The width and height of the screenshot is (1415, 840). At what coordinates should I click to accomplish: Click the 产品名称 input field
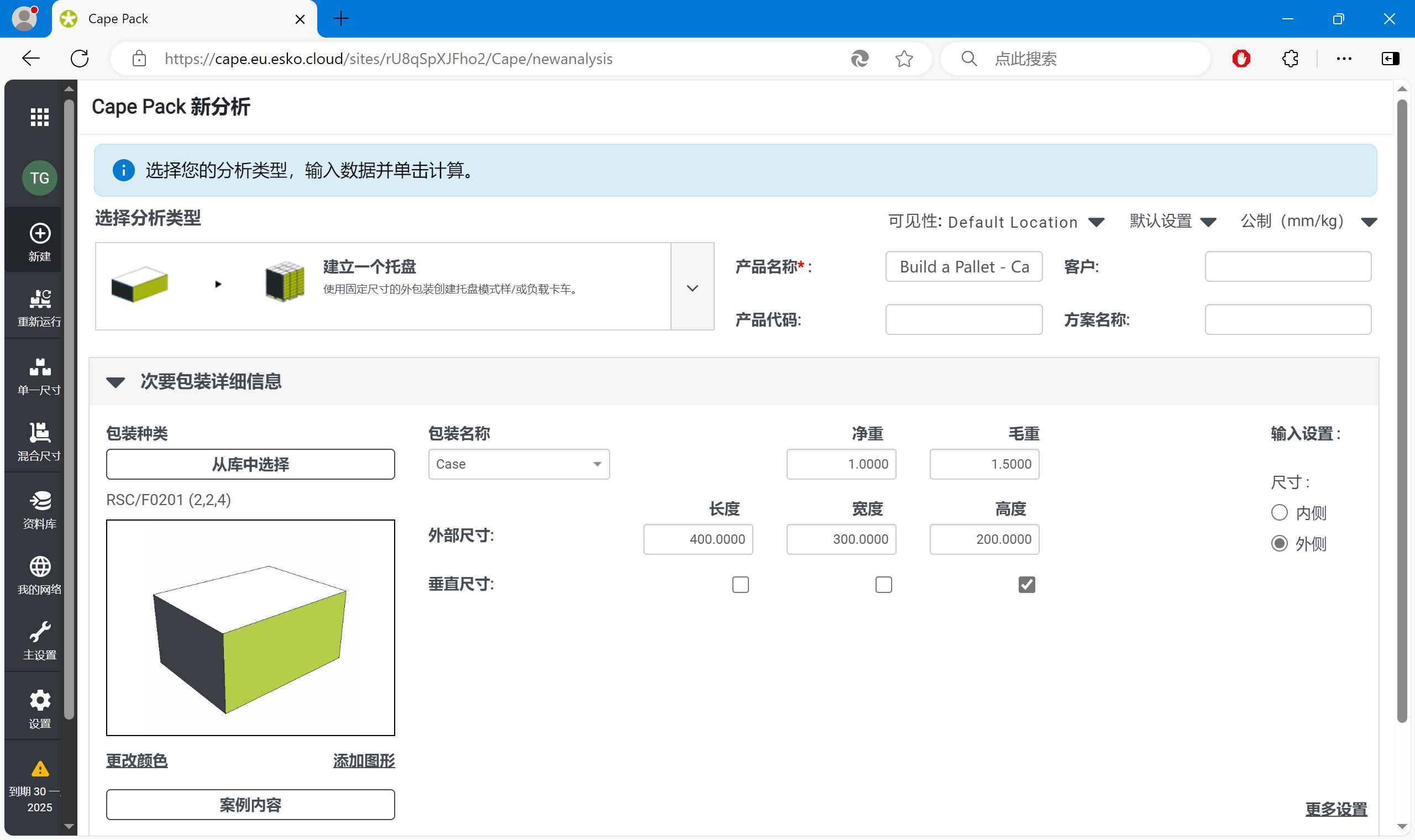click(x=964, y=266)
